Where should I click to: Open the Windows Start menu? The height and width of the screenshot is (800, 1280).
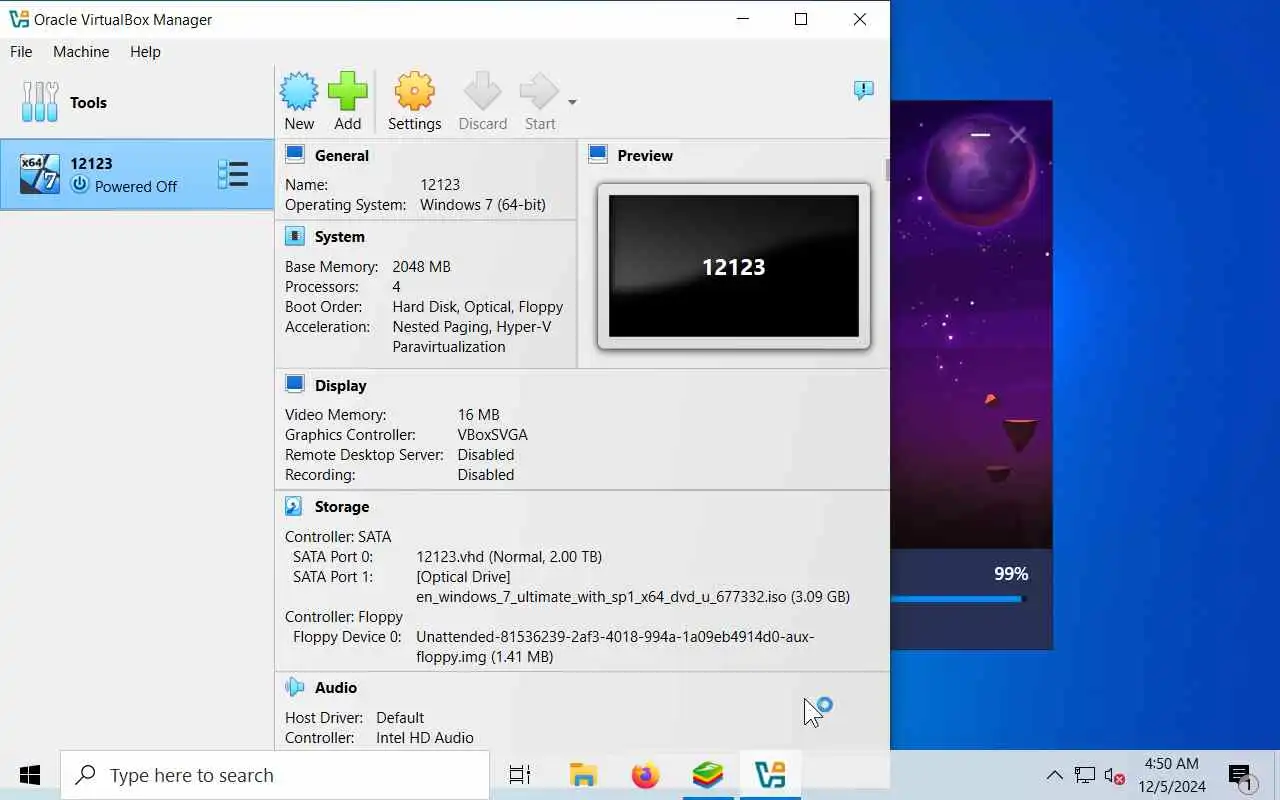coord(30,775)
